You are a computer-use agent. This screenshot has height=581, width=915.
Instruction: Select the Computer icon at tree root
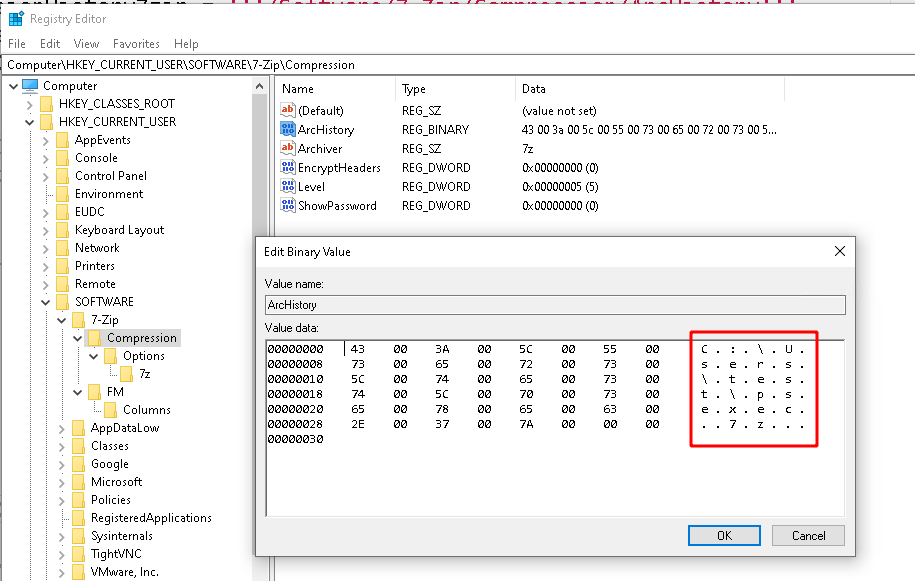pos(31,85)
